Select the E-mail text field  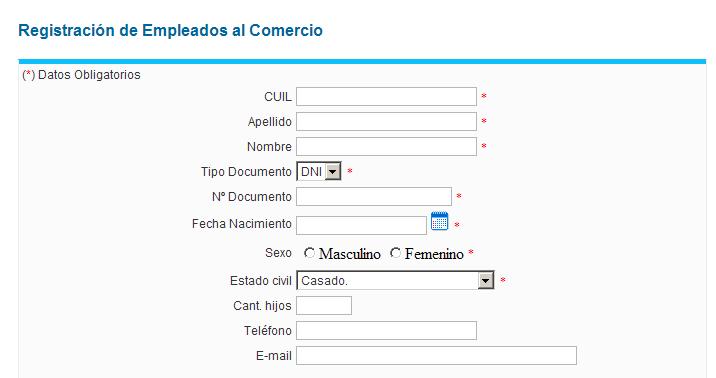point(436,356)
